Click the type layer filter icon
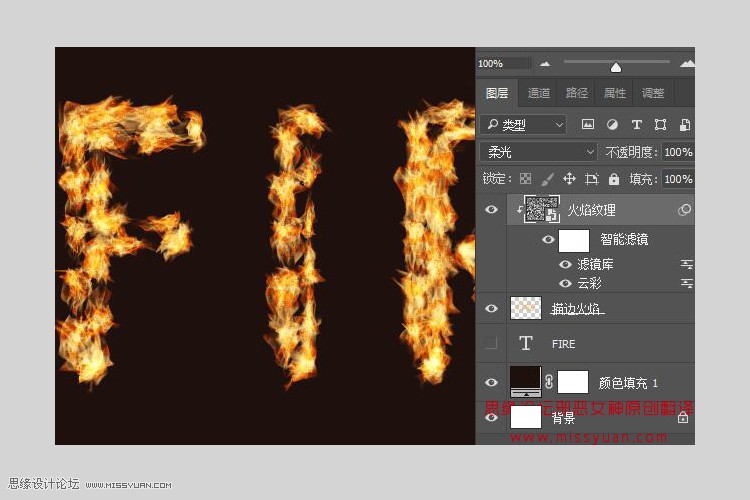This screenshot has height=500, width=750. click(636, 125)
